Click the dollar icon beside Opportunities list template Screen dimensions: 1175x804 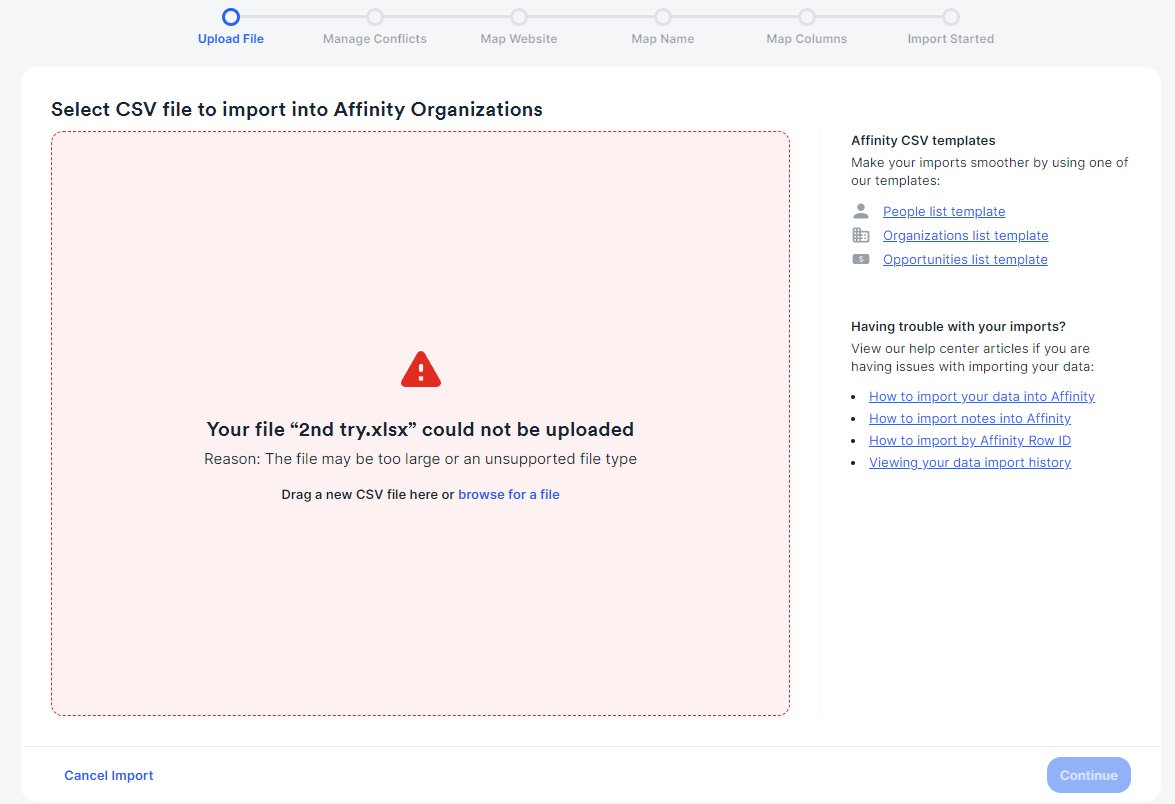click(861, 259)
